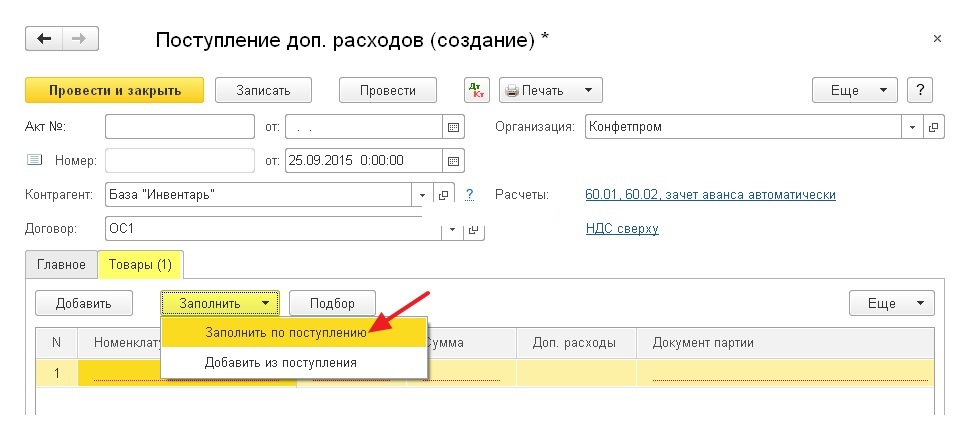Click the Номер input field
The image size is (958, 431).
coord(180,161)
